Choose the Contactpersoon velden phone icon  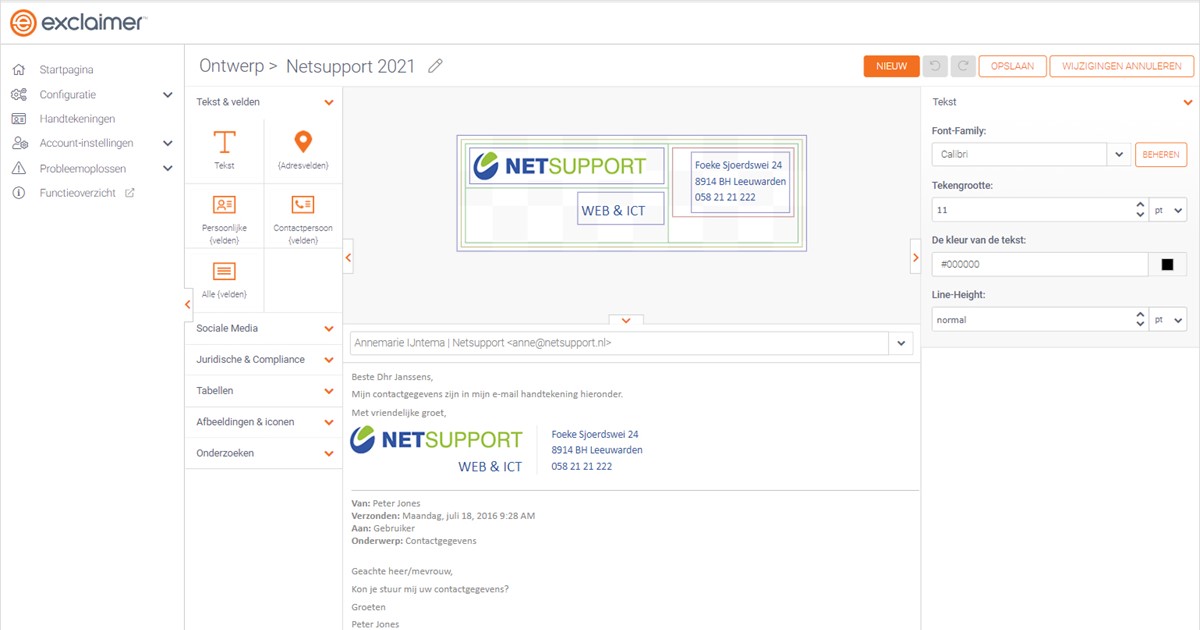pyautogui.click(x=302, y=205)
